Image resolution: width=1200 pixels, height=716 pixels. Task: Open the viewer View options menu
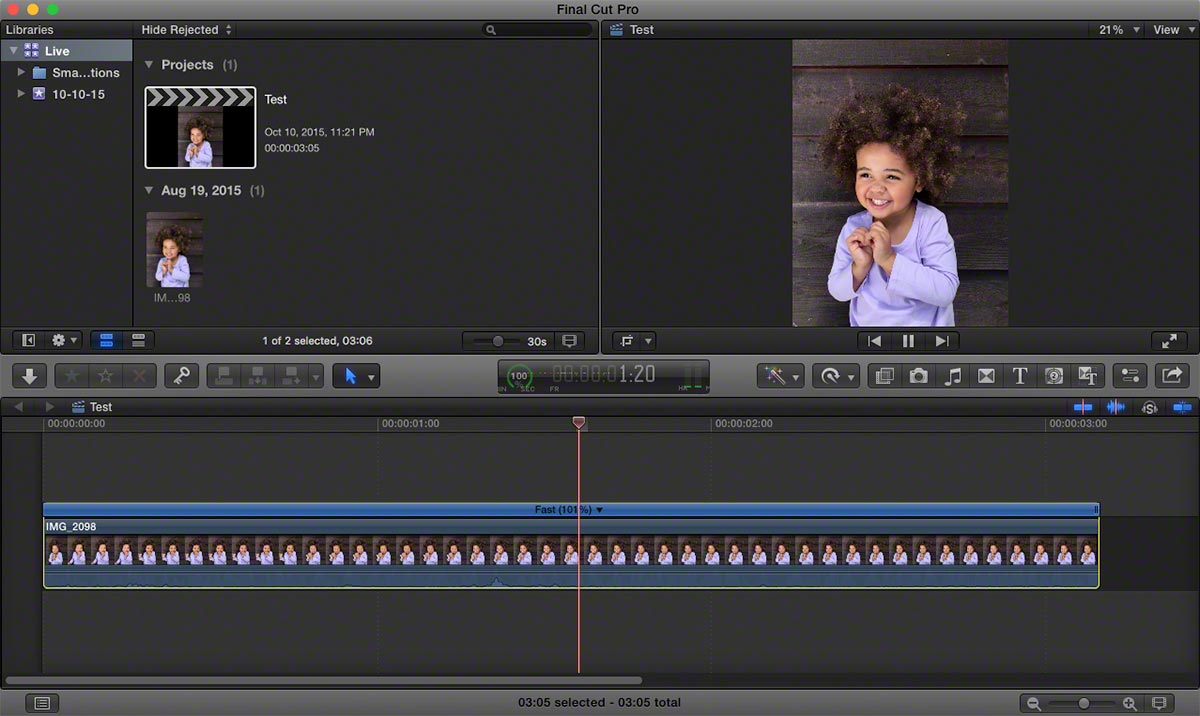(1172, 30)
